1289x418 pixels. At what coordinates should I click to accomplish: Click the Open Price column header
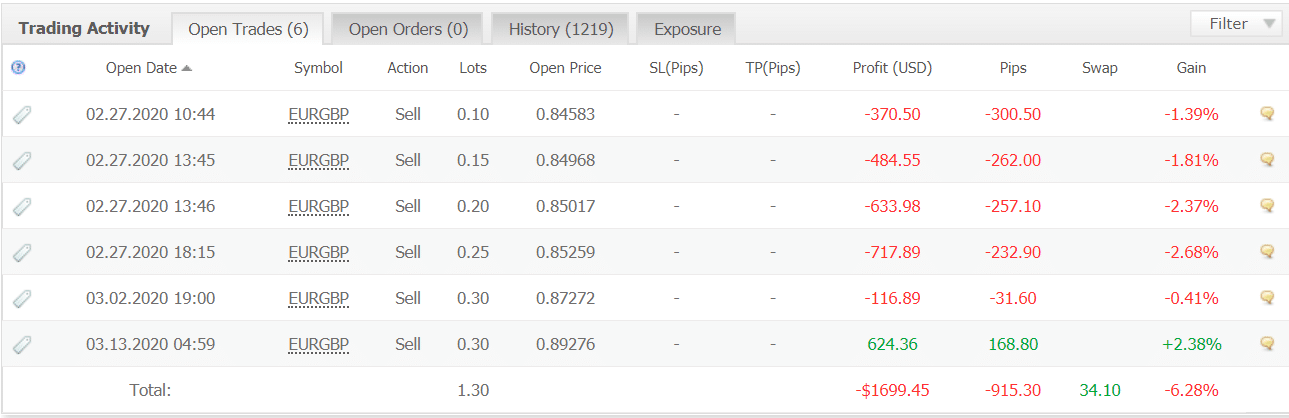pos(565,68)
